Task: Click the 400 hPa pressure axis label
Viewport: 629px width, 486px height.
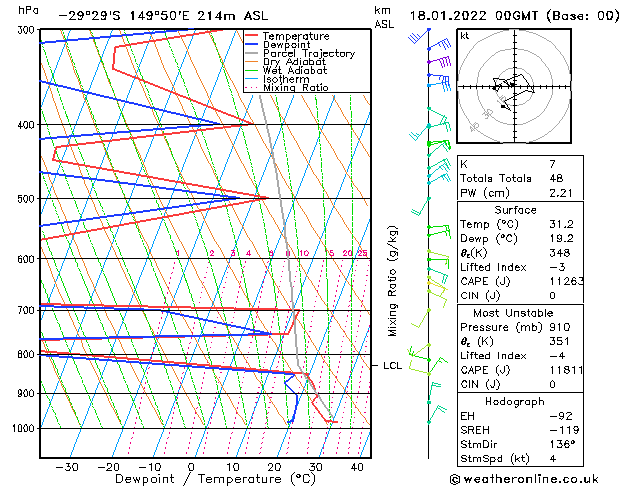Action: pyautogui.click(x=28, y=125)
